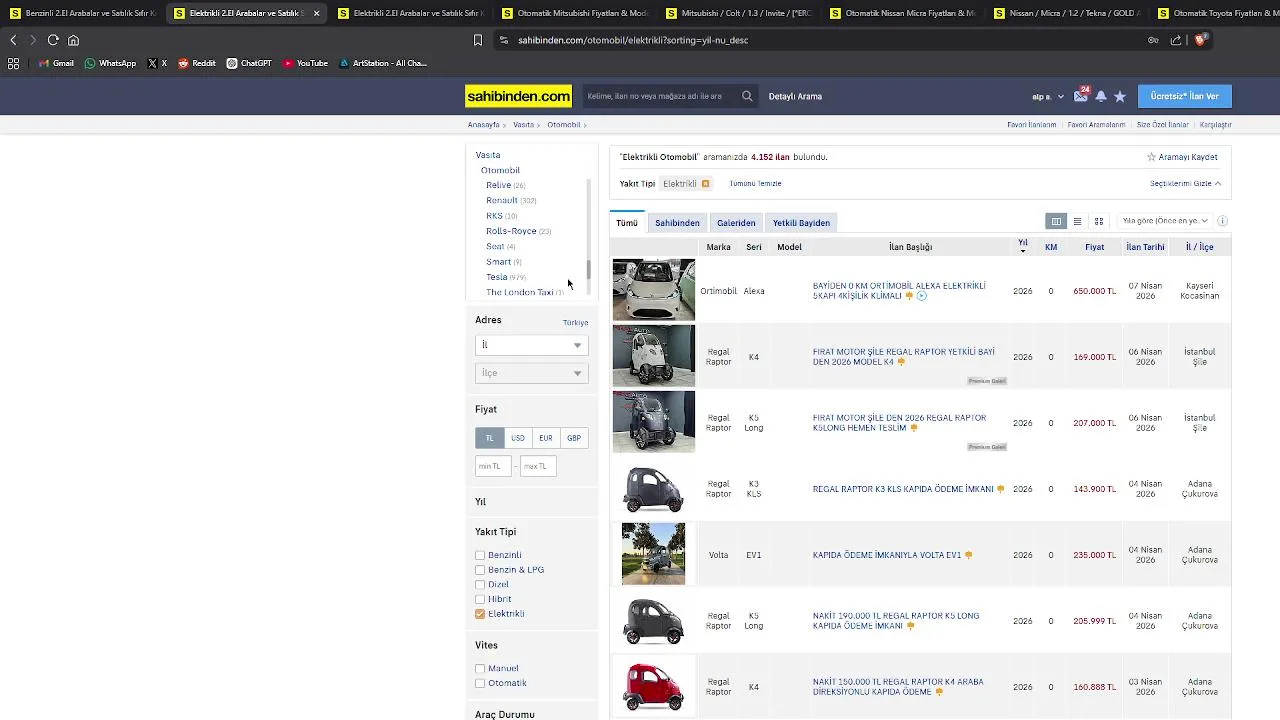
Task: Focus the site search input box
Action: 660,96
